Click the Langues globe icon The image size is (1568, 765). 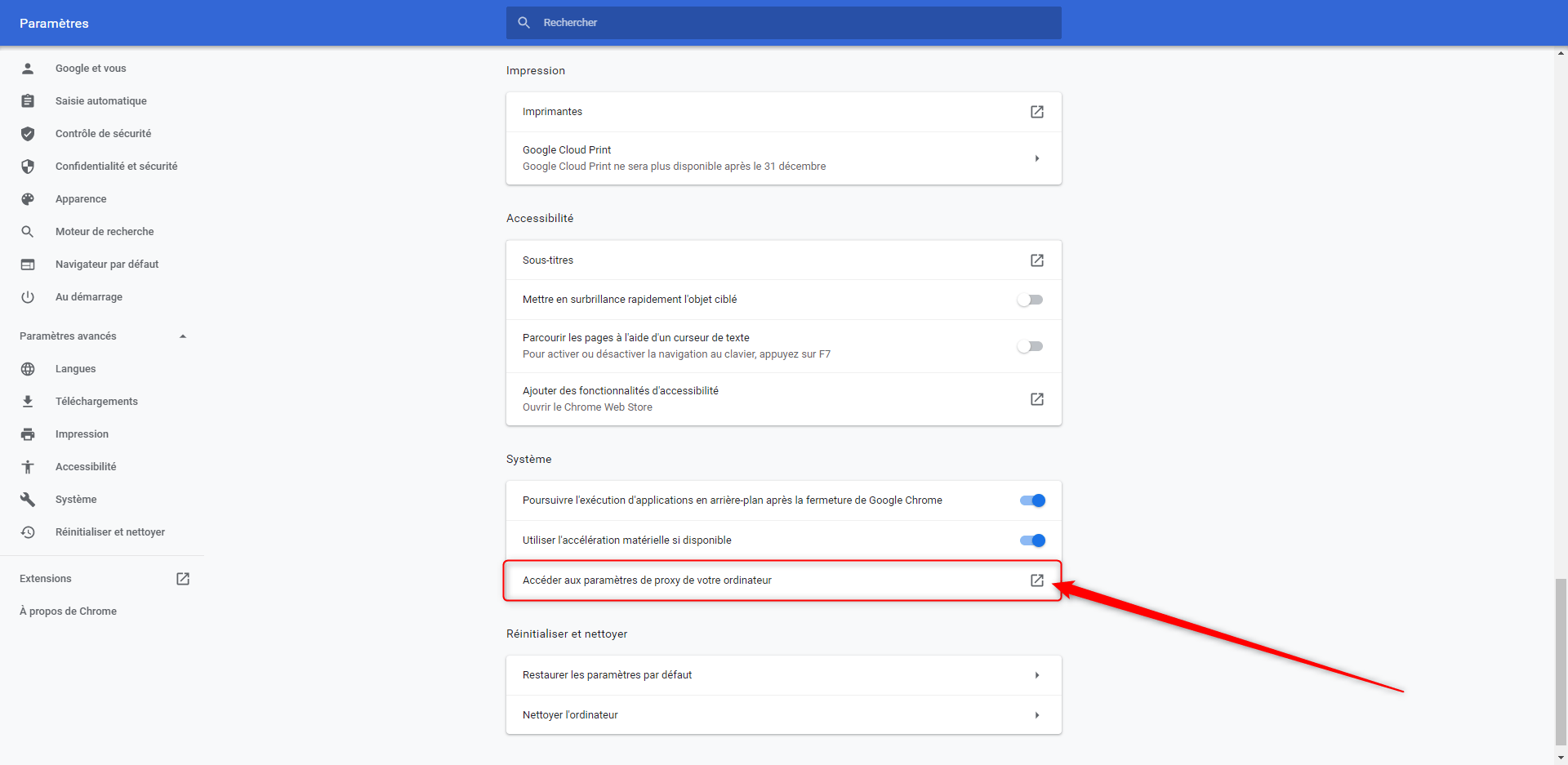coord(28,369)
